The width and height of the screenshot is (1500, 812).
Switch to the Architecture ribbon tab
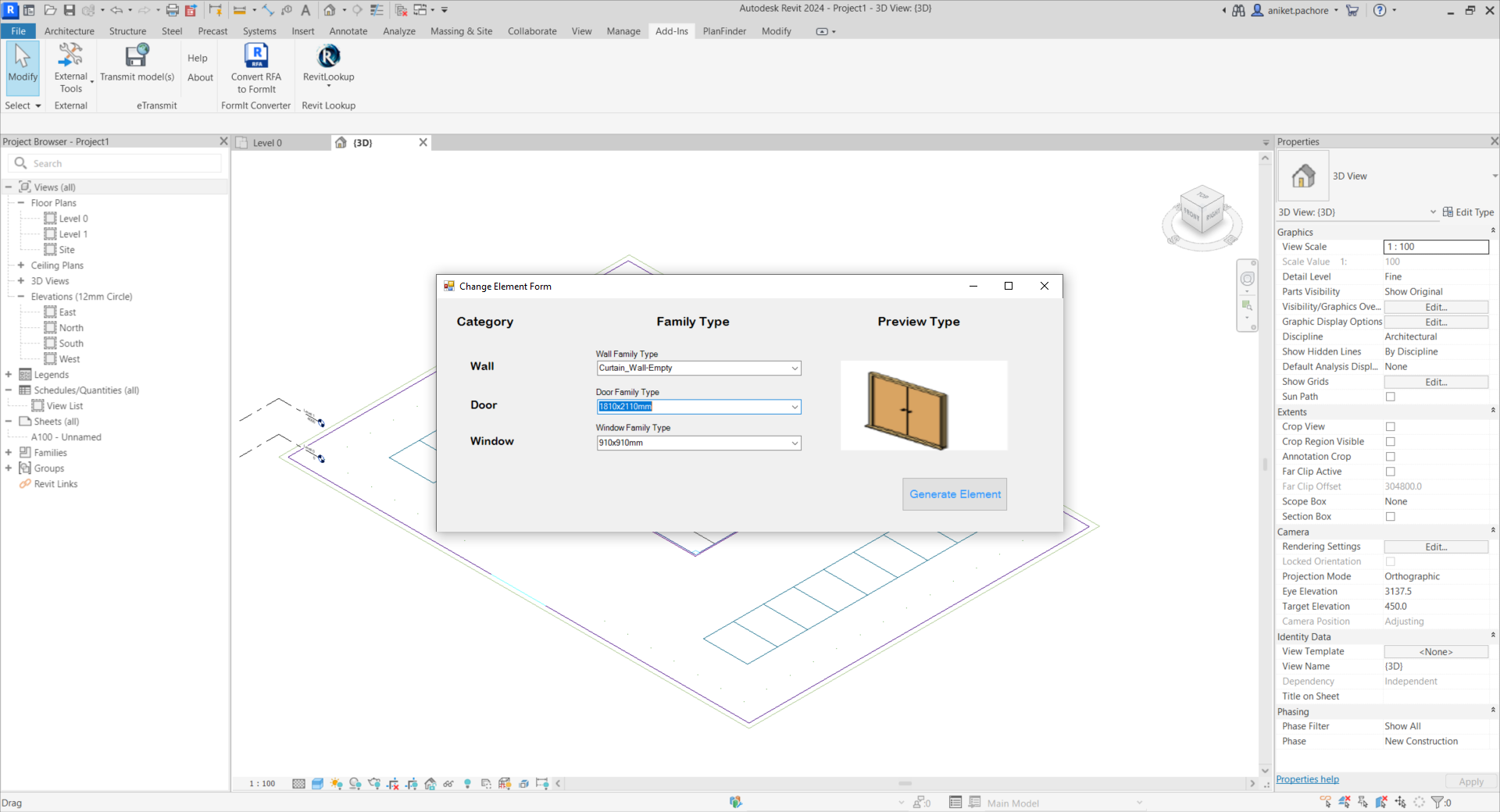70,31
